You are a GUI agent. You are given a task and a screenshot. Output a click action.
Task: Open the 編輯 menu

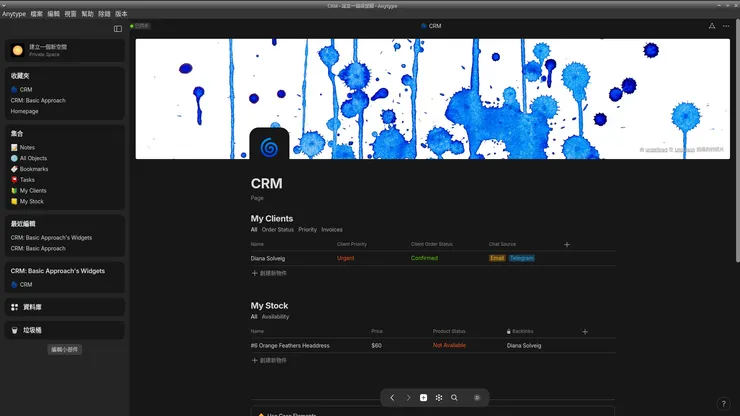53,14
